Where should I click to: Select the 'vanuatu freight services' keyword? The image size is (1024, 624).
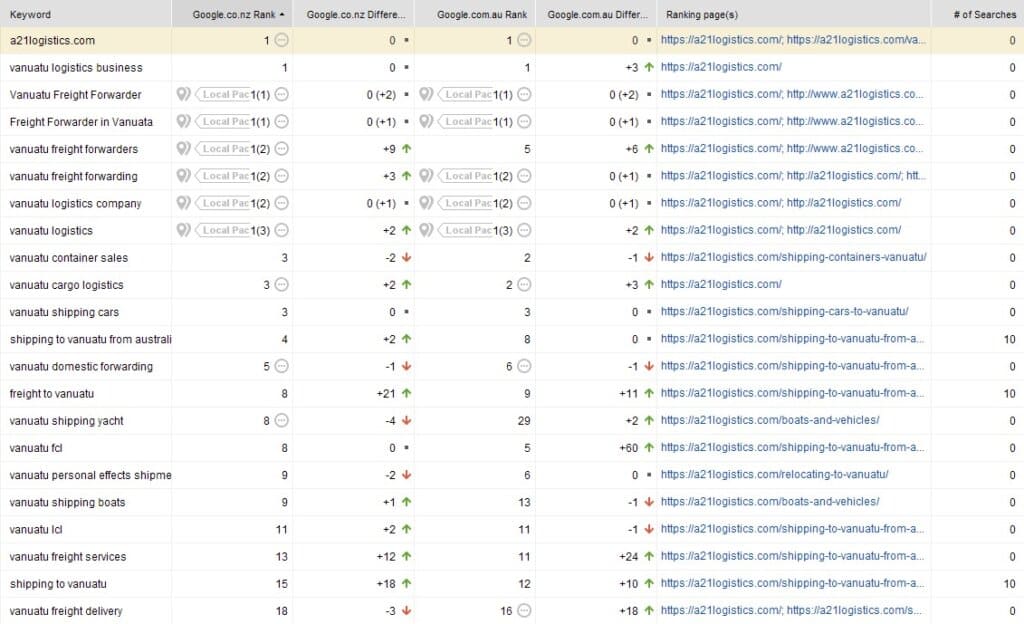pyautogui.click(x=68, y=557)
